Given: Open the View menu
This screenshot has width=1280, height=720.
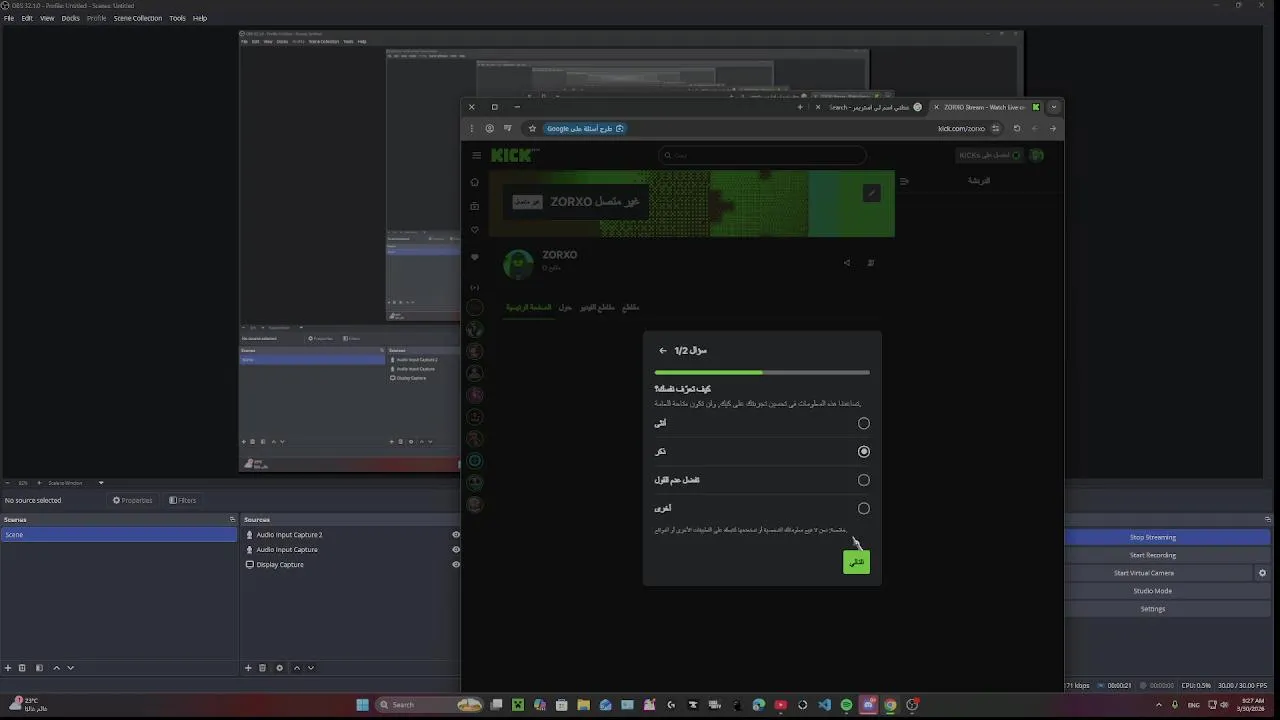Looking at the screenshot, I should pos(47,18).
